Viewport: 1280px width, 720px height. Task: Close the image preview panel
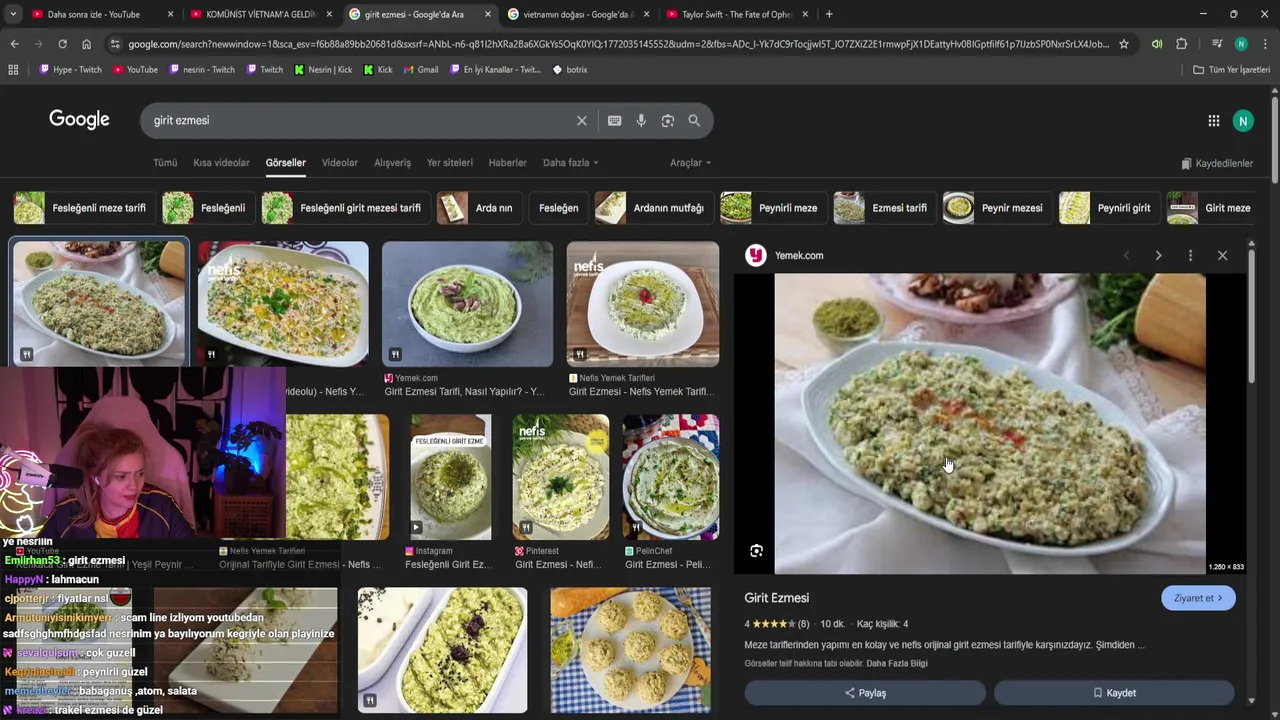pyautogui.click(x=1222, y=256)
